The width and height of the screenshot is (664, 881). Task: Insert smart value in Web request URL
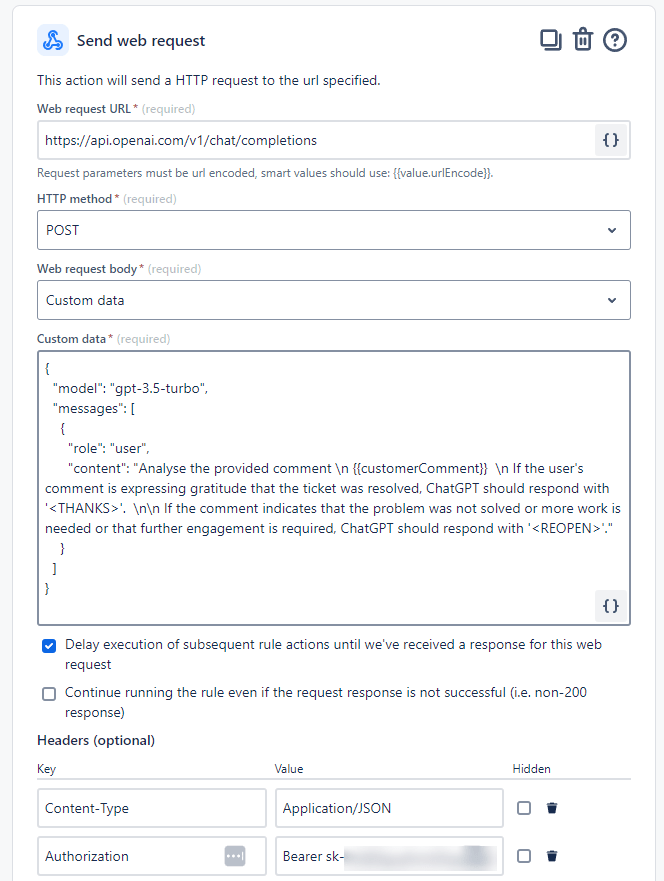pos(610,141)
